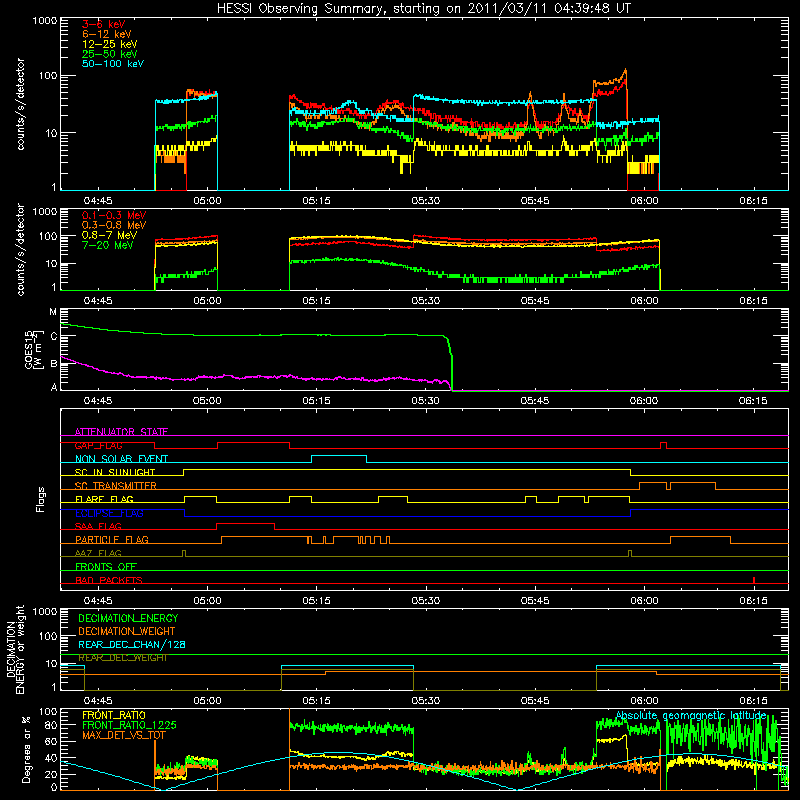Select the FLARE_FLAG label
Screen dimensions: 800x800
[x=104, y=499]
